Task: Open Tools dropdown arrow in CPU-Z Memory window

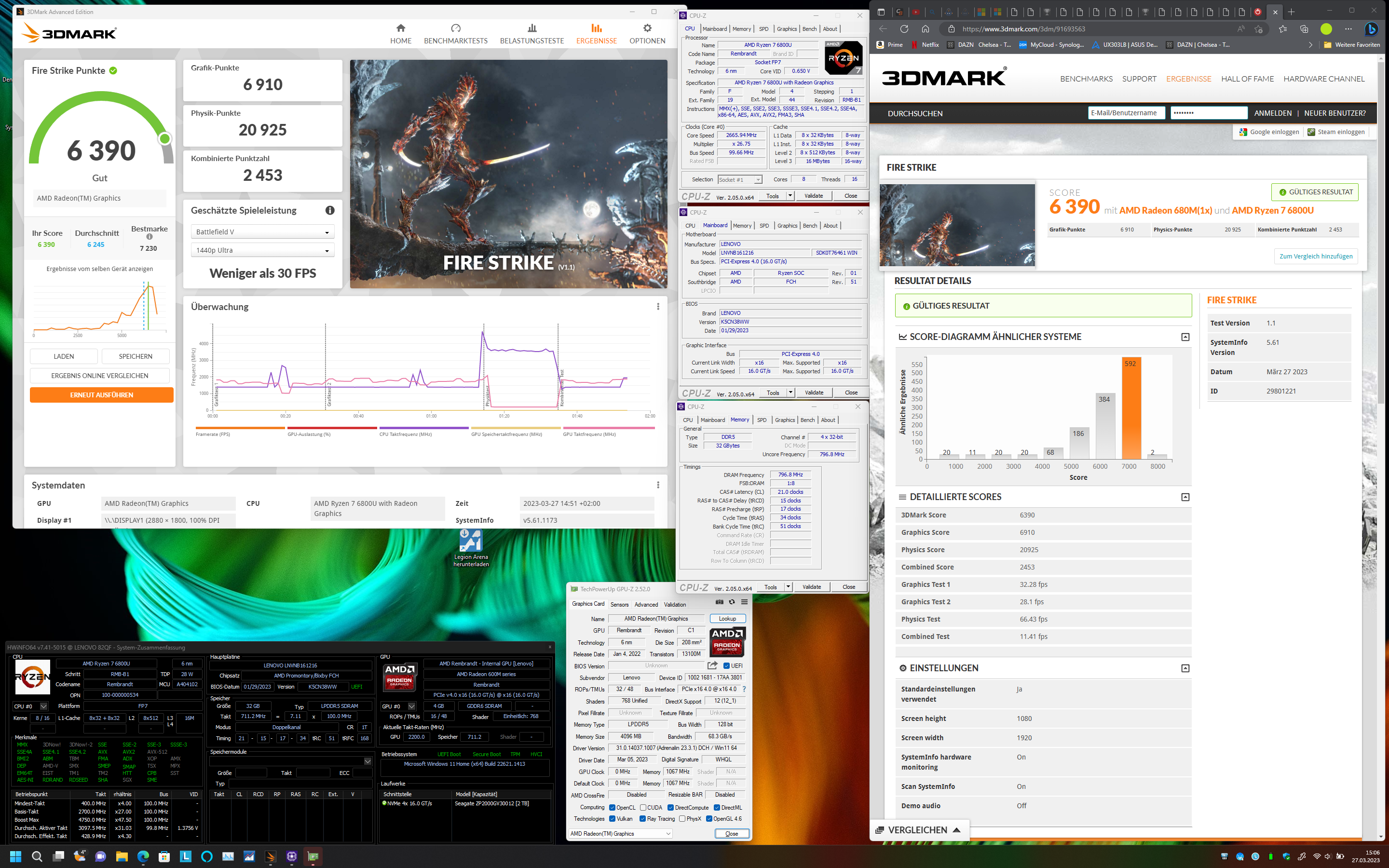Action: pyautogui.click(x=788, y=587)
